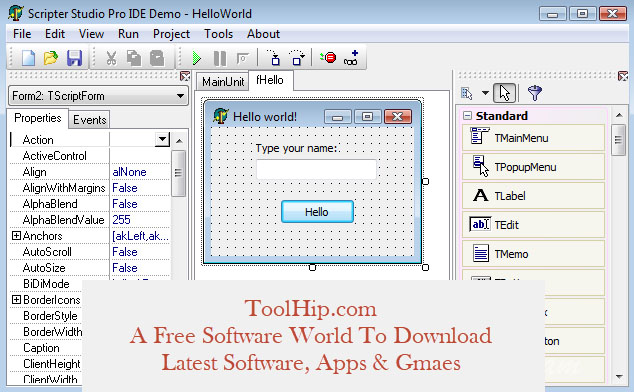The image size is (634, 392).
Task: Close the component palette panel
Action: coord(623,76)
